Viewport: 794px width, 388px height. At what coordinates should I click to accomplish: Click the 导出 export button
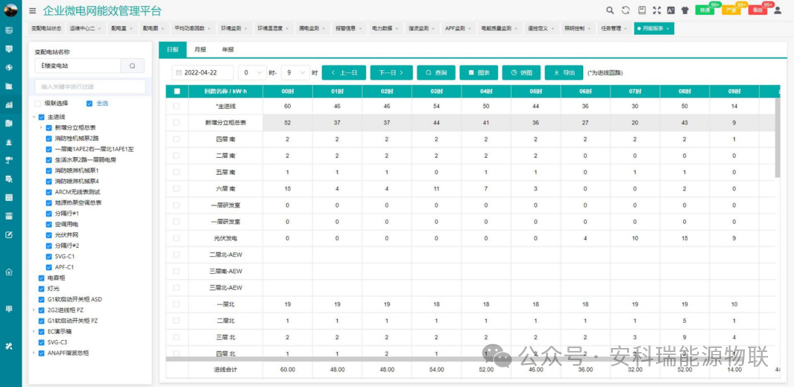[x=564, y=73]
